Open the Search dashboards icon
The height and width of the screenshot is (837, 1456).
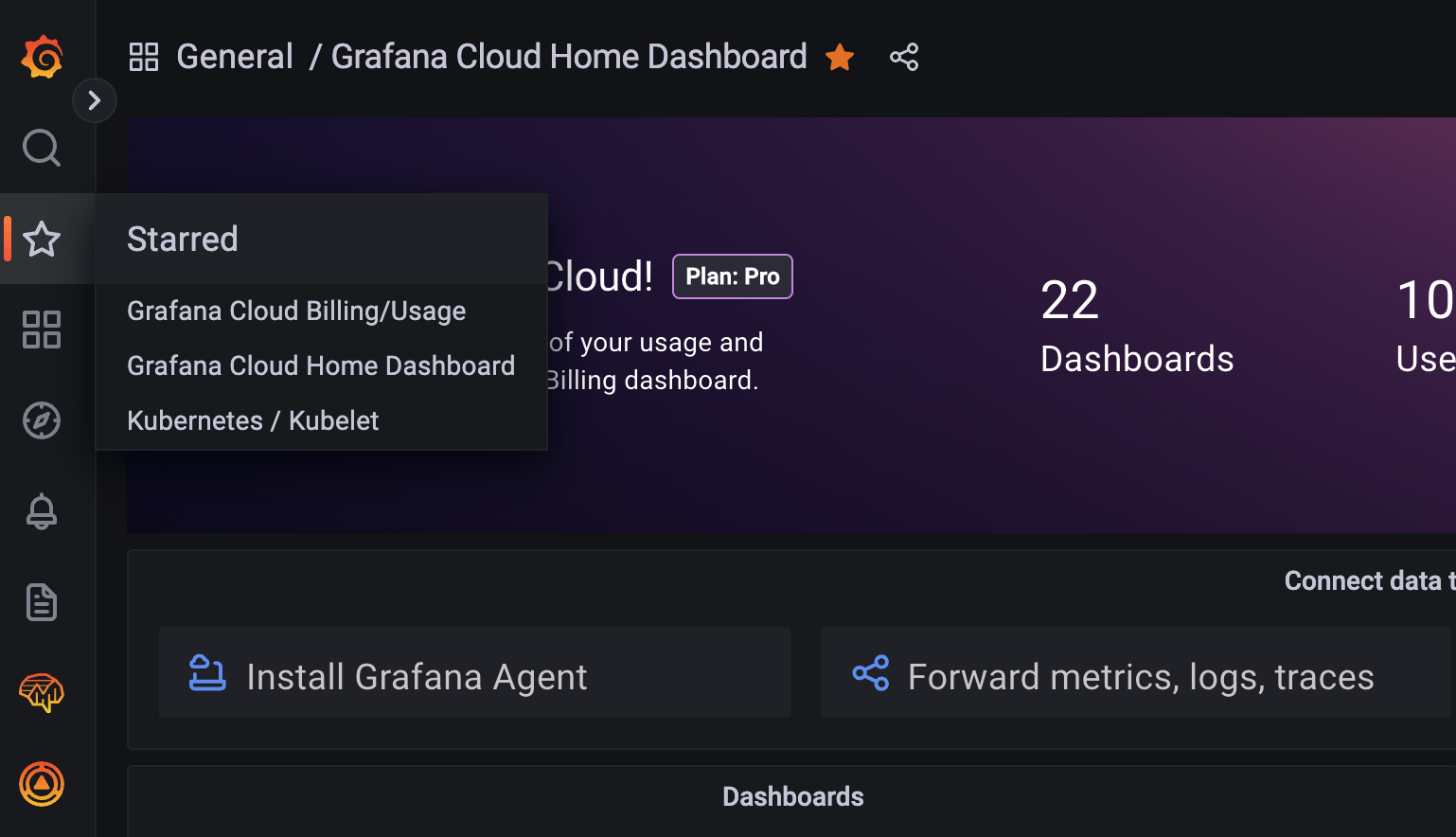42,148
